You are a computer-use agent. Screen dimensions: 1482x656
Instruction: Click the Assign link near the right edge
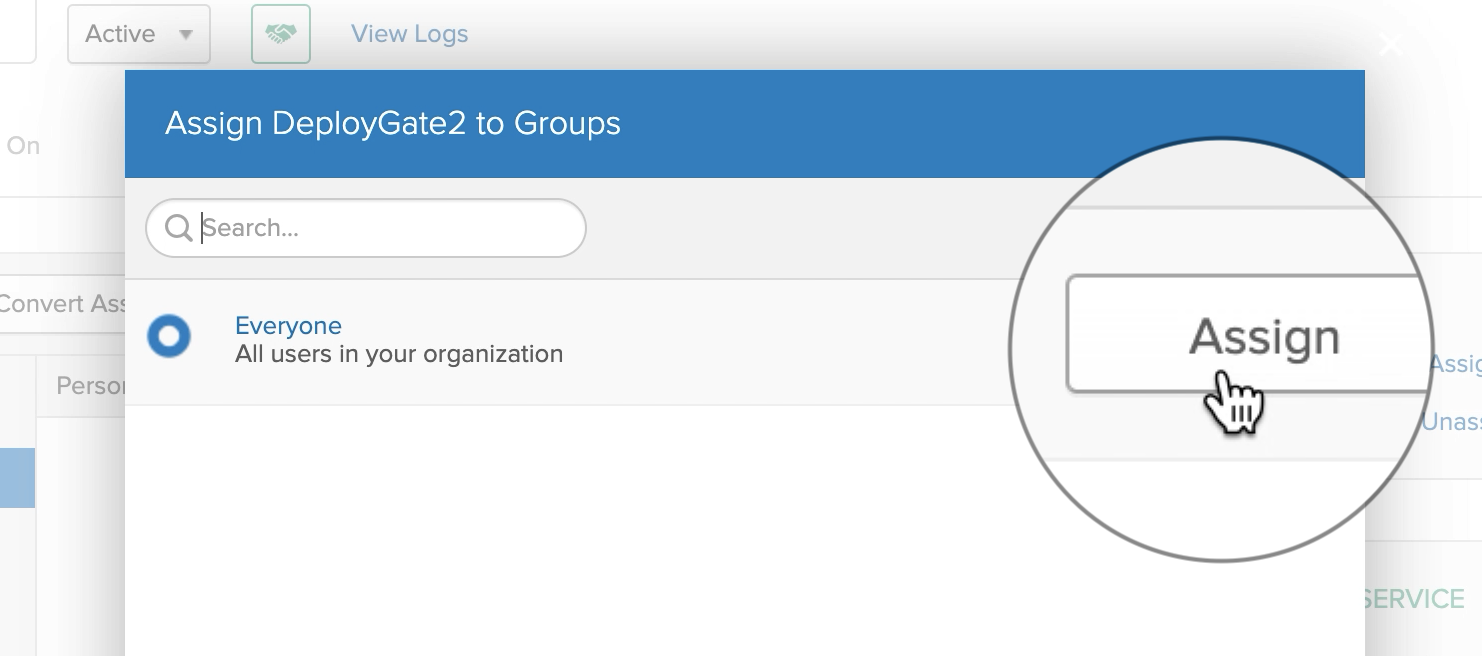(1456, 365)
